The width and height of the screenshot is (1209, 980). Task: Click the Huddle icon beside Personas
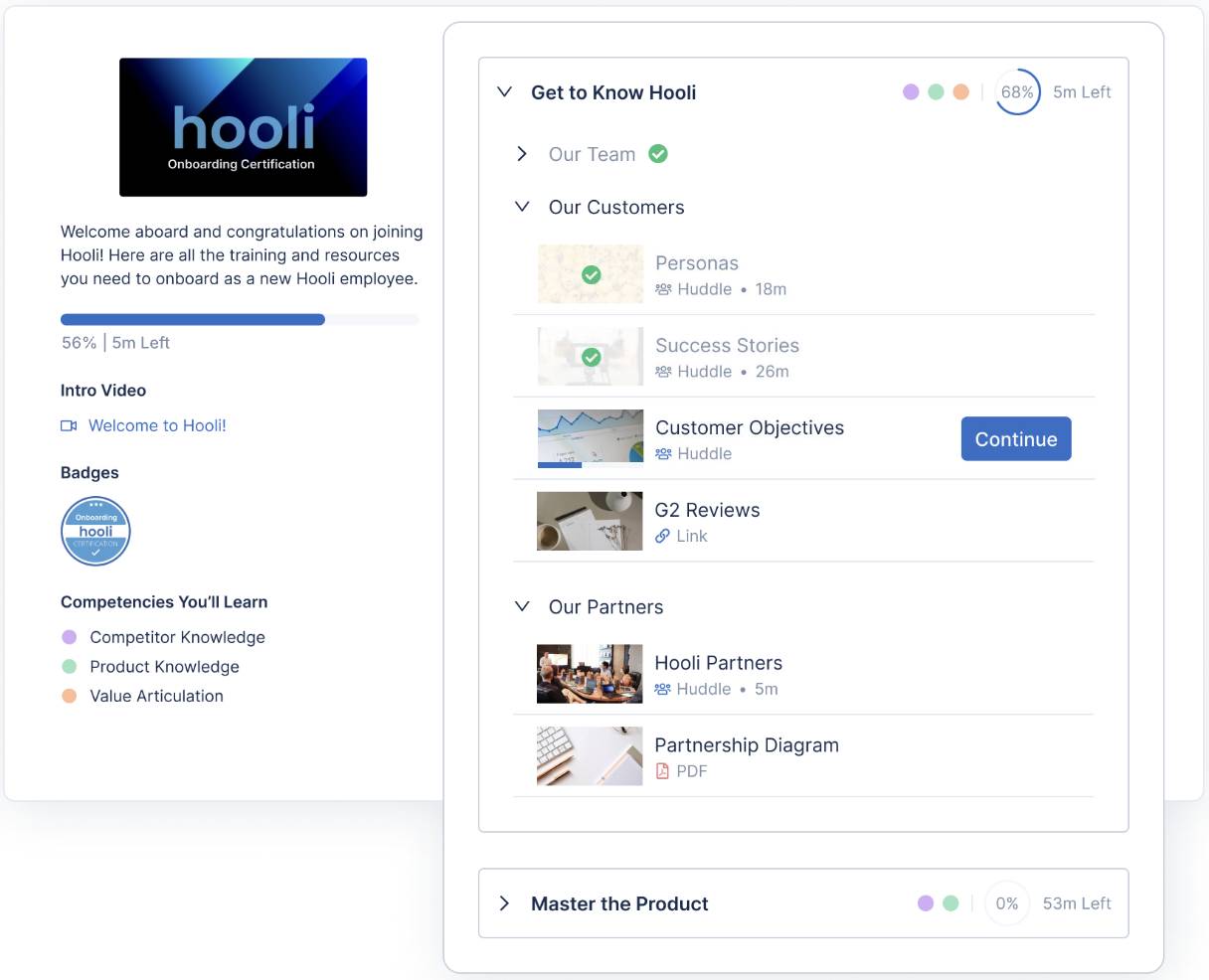(x=665, y=289)
